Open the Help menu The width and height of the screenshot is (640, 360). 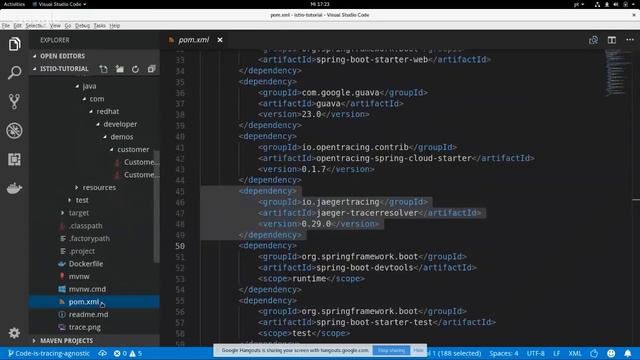[115, 26]
